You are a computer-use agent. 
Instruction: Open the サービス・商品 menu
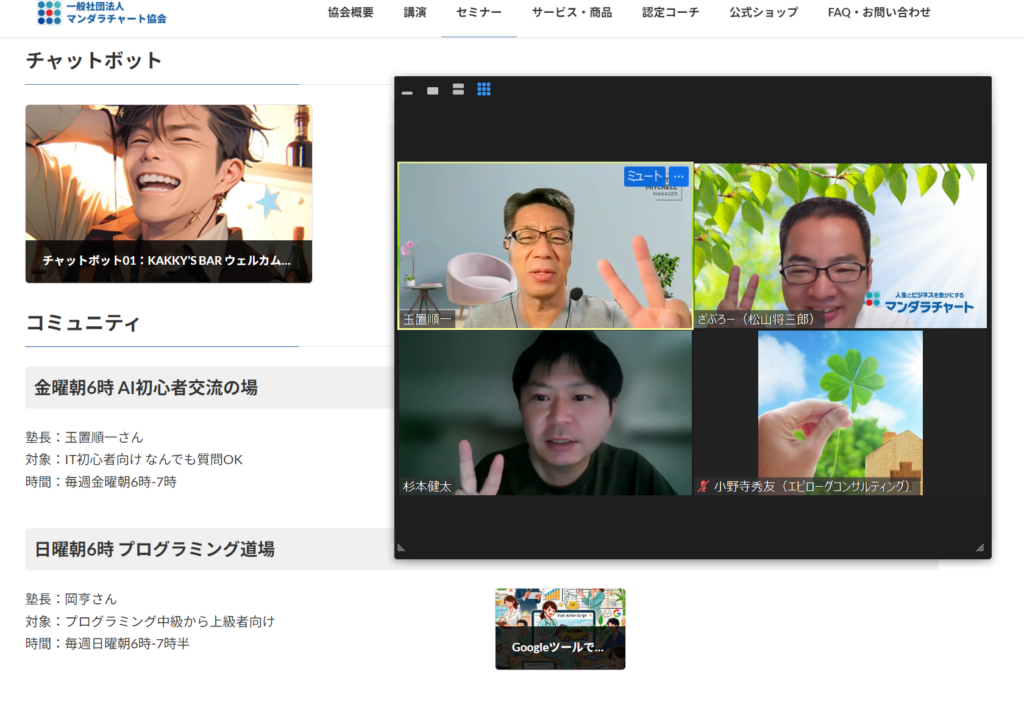571,13
